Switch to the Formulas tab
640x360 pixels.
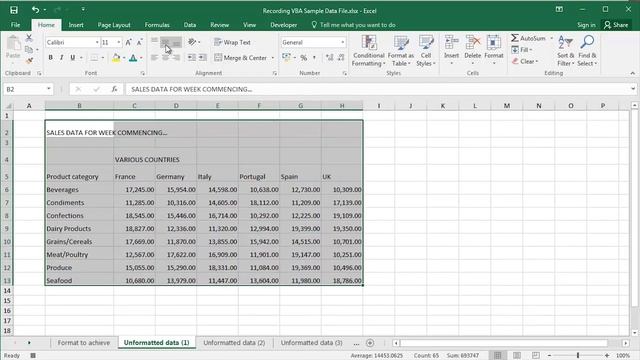157,25
